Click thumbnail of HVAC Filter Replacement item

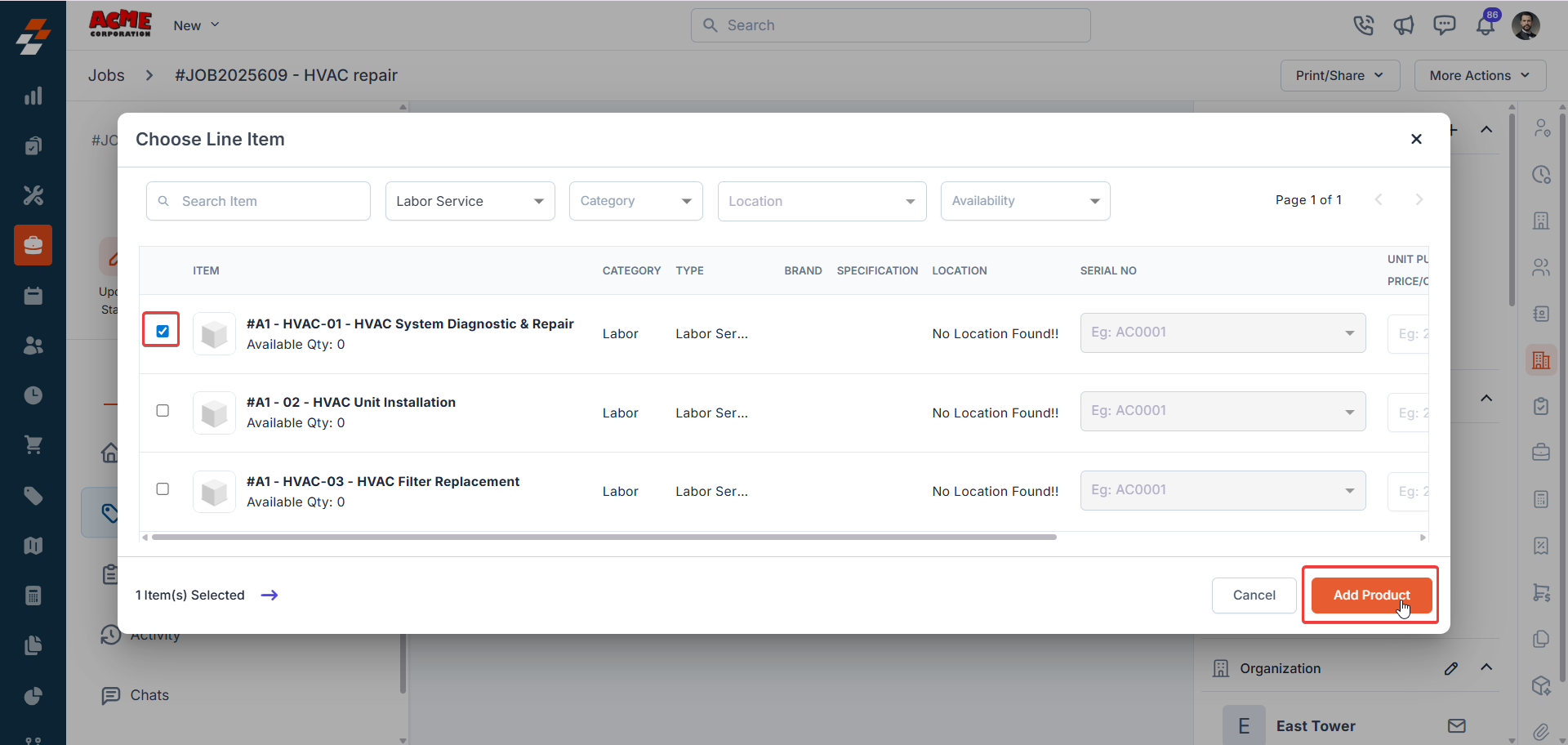coord(214,491)
